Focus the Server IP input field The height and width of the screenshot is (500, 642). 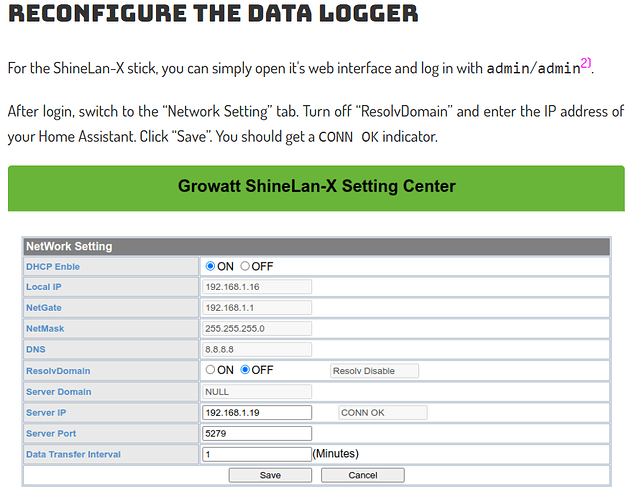click(257, 412)
